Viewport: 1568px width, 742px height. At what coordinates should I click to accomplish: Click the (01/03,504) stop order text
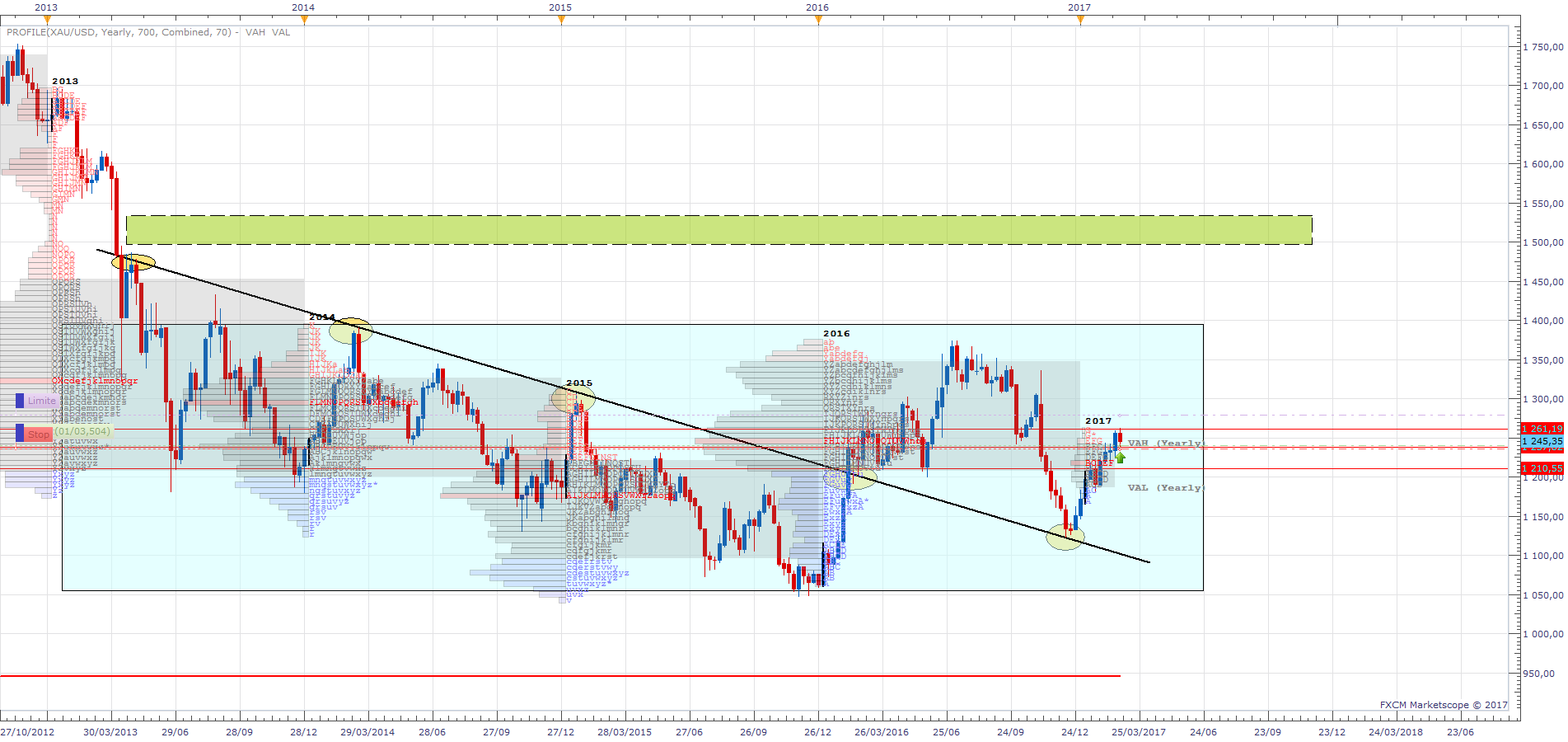pyautogui.click(x=82, y=431)
